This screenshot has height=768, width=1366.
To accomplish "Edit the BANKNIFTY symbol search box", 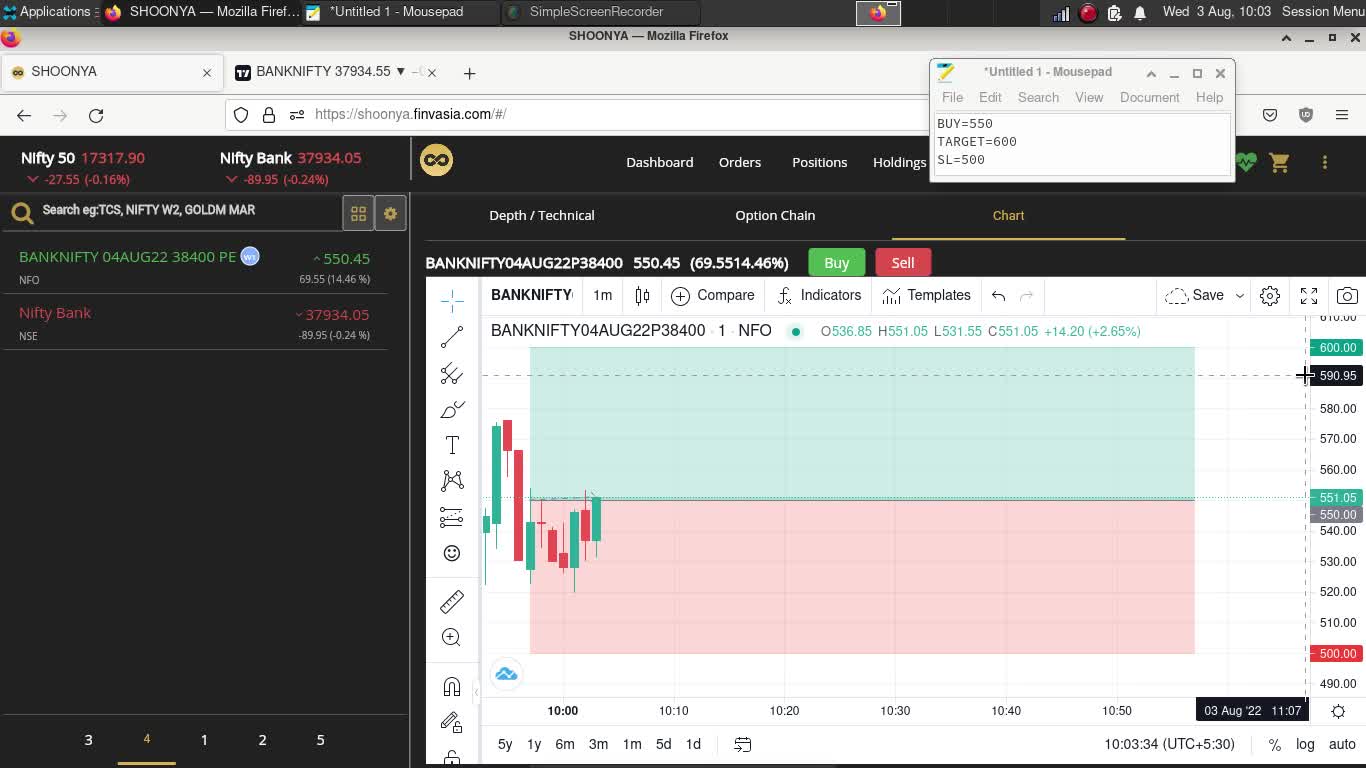I will coord(531,295).
